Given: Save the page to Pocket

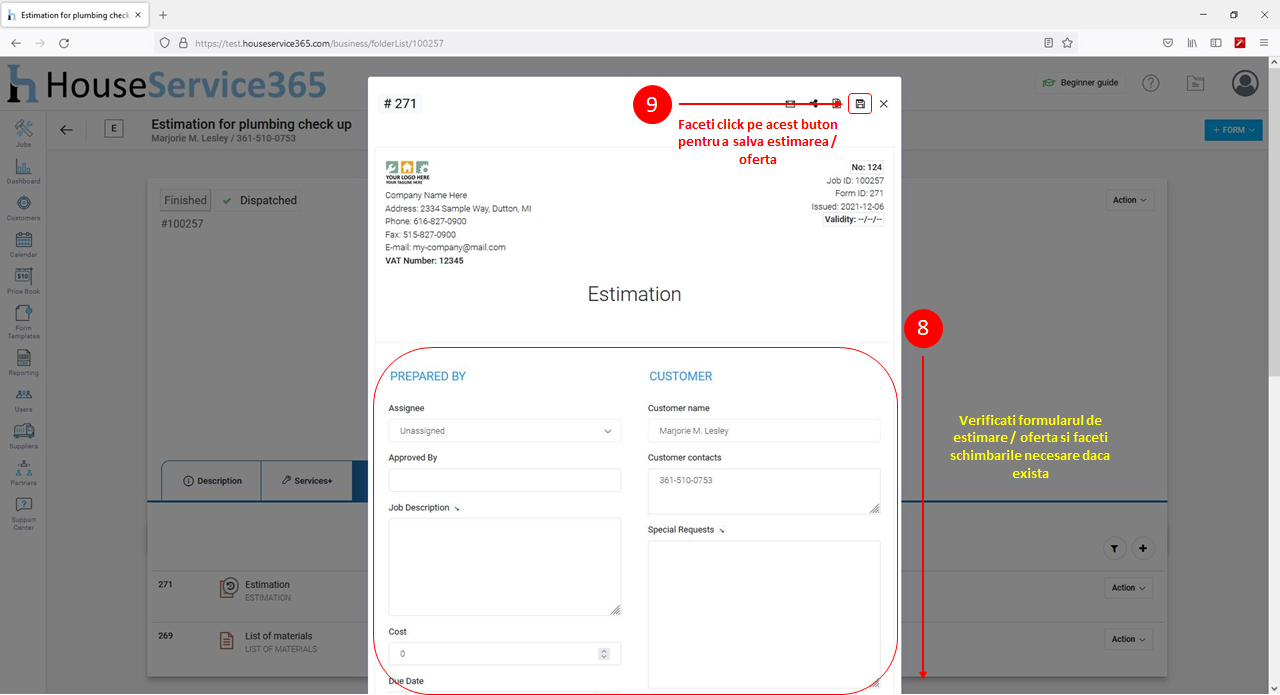Looking at the screenshot, I should 1168,43.
